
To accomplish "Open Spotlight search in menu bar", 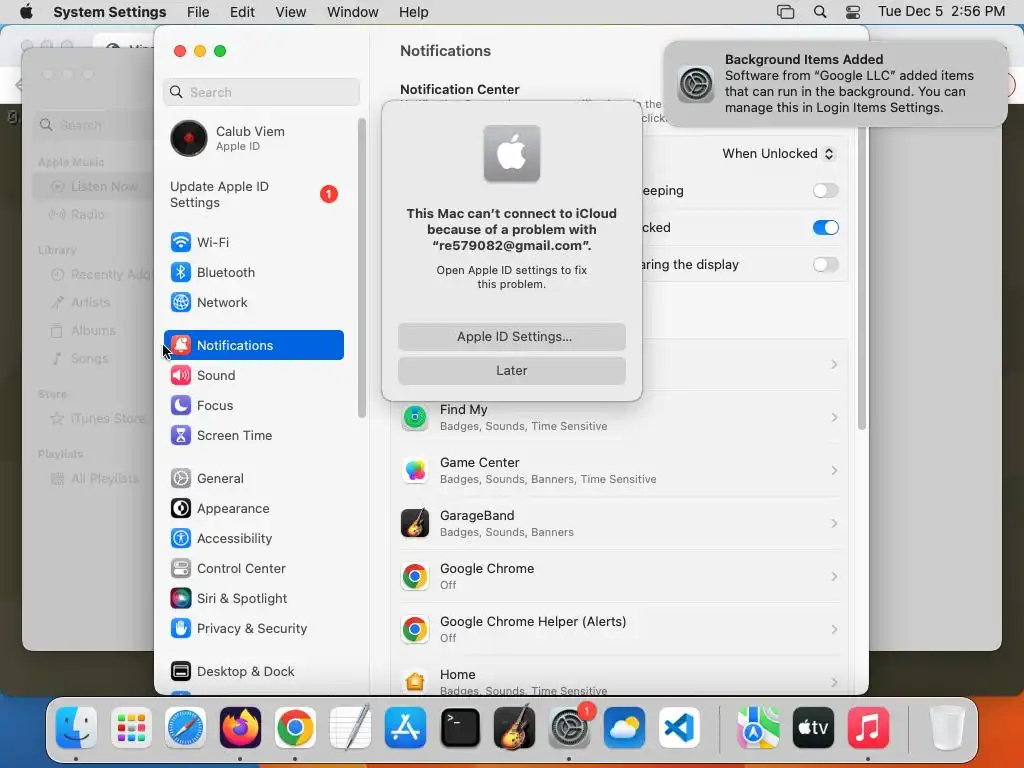I will coord(820,12).
